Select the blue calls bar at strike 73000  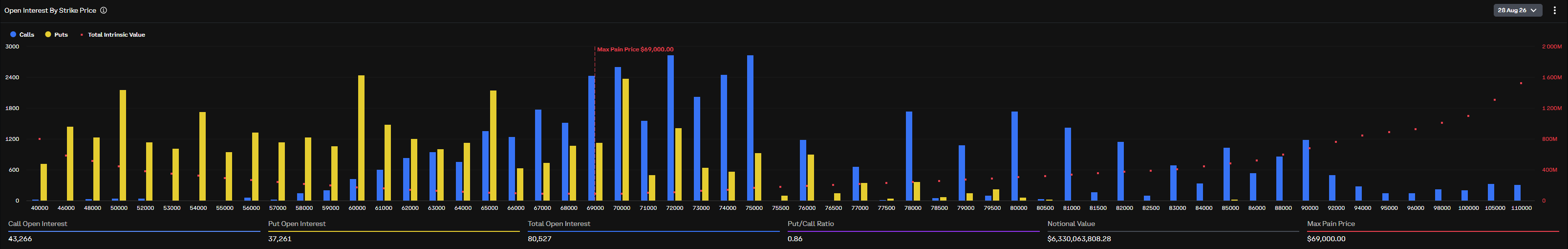697,149
